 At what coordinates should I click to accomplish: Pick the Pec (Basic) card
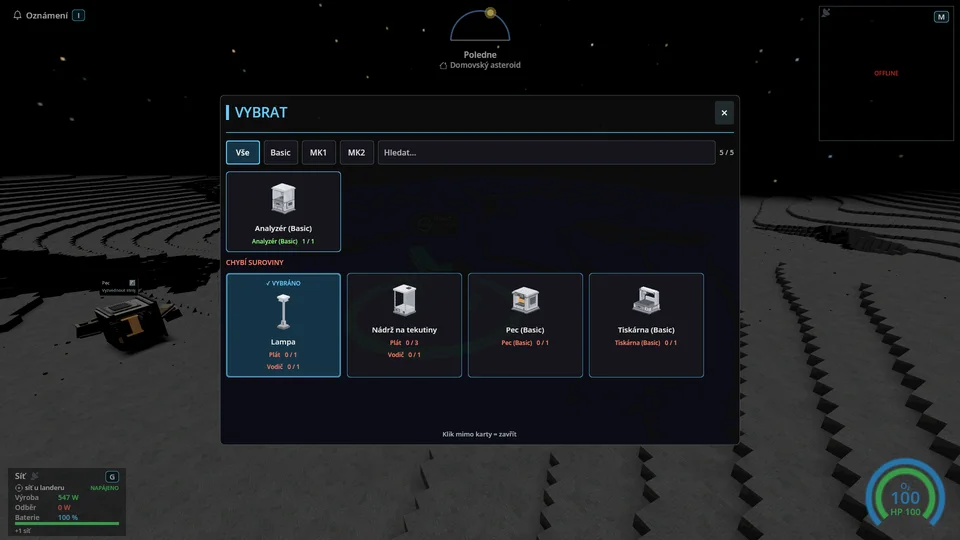tap(525, 325)
